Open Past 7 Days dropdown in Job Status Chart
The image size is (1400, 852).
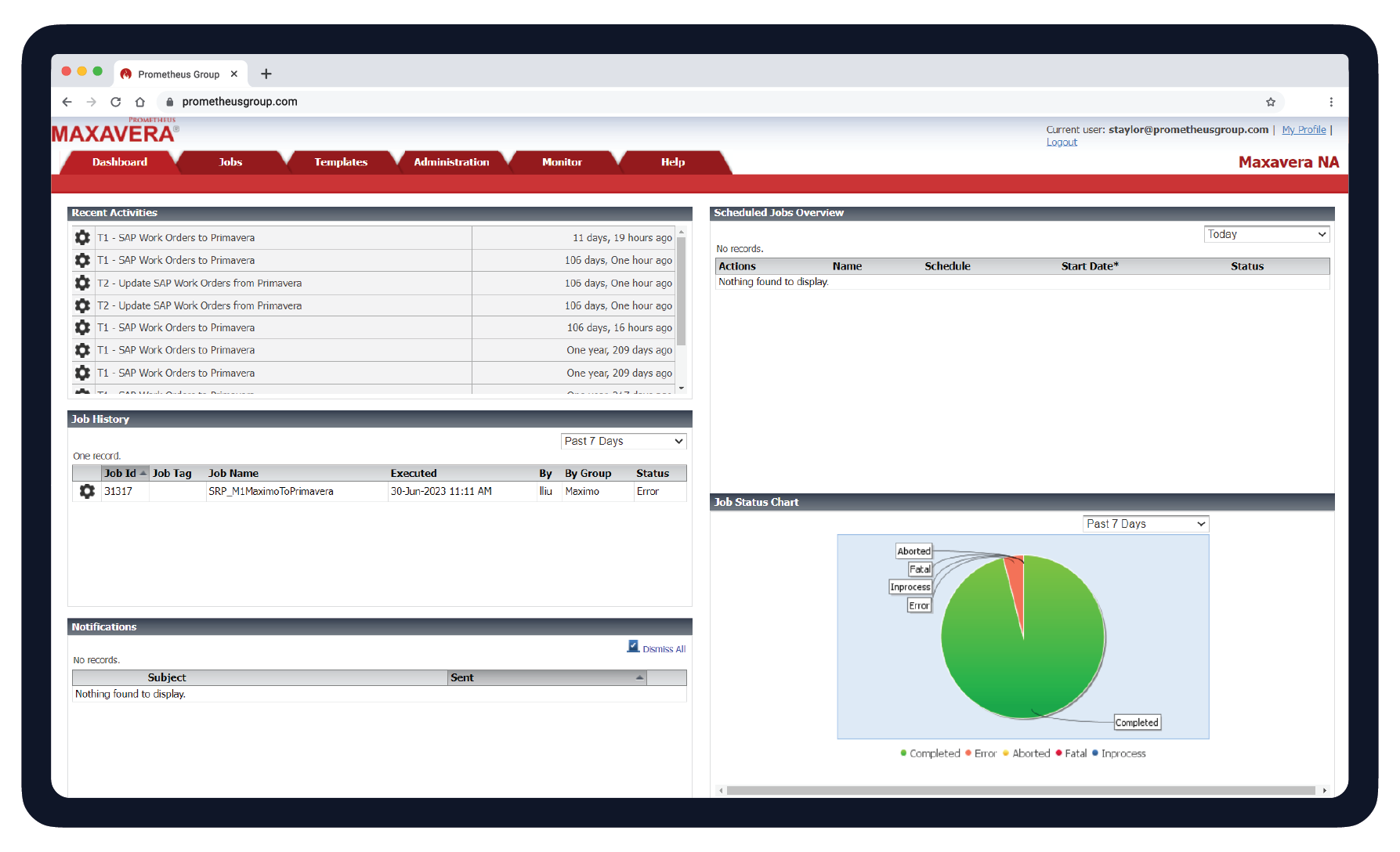pyautogui.click(x=1145, y=523)
